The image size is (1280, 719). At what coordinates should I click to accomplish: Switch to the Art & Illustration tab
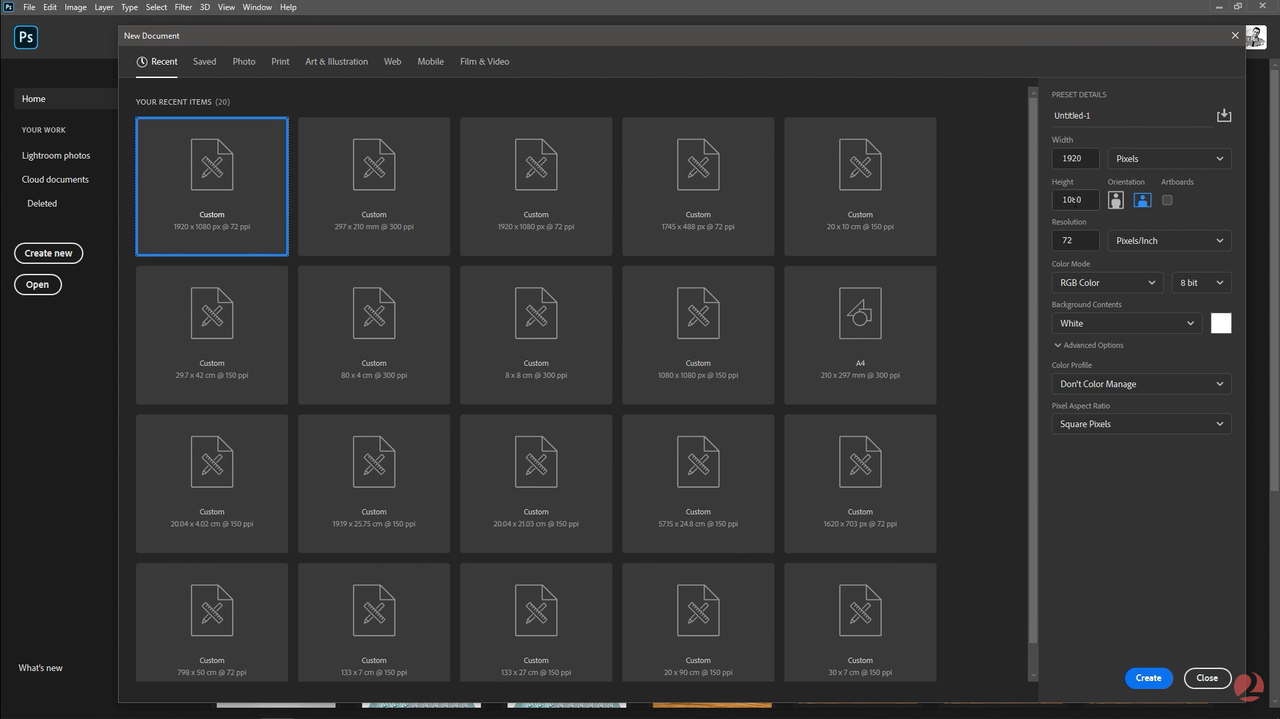[x=336, y=62]
